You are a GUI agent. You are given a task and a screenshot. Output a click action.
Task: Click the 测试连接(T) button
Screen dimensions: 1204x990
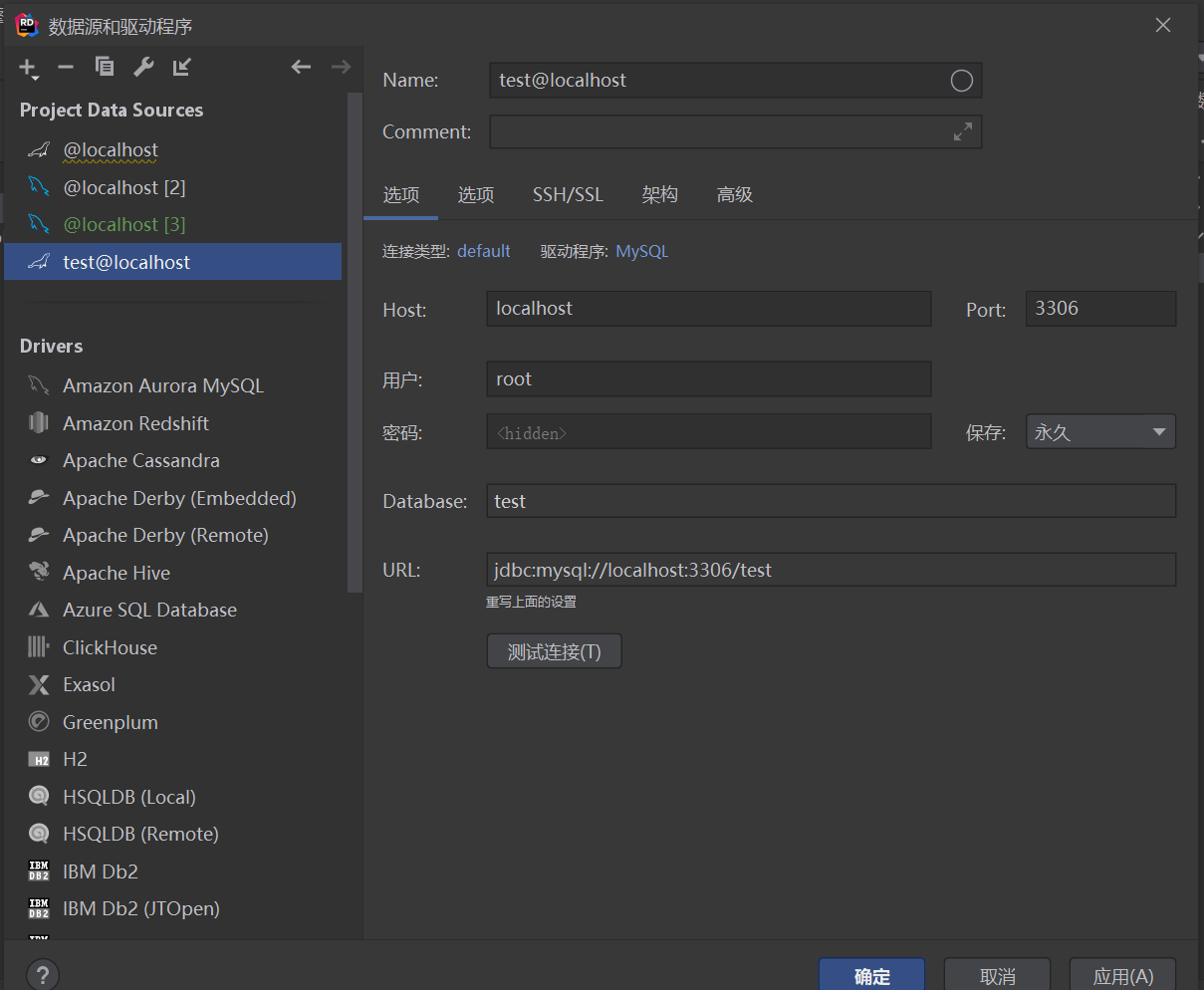pos(555,651)
